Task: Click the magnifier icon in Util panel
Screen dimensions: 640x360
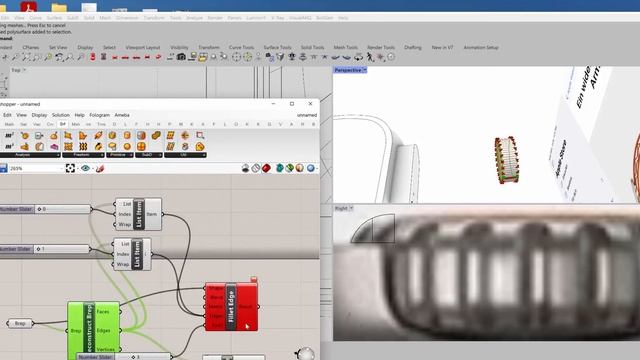Action: pos(200,136)
